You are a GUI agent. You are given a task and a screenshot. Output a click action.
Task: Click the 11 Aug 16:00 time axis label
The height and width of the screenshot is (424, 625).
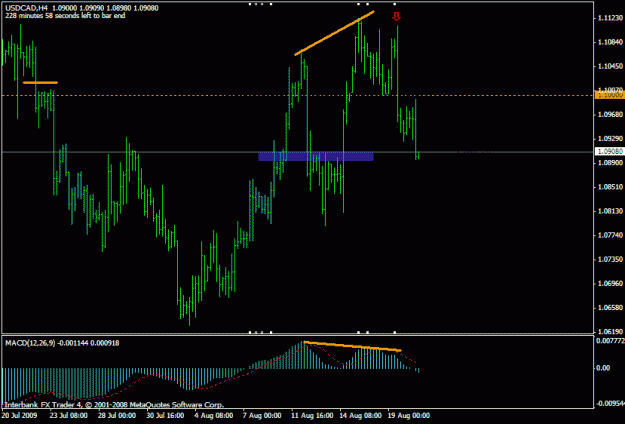coord(312,416)
